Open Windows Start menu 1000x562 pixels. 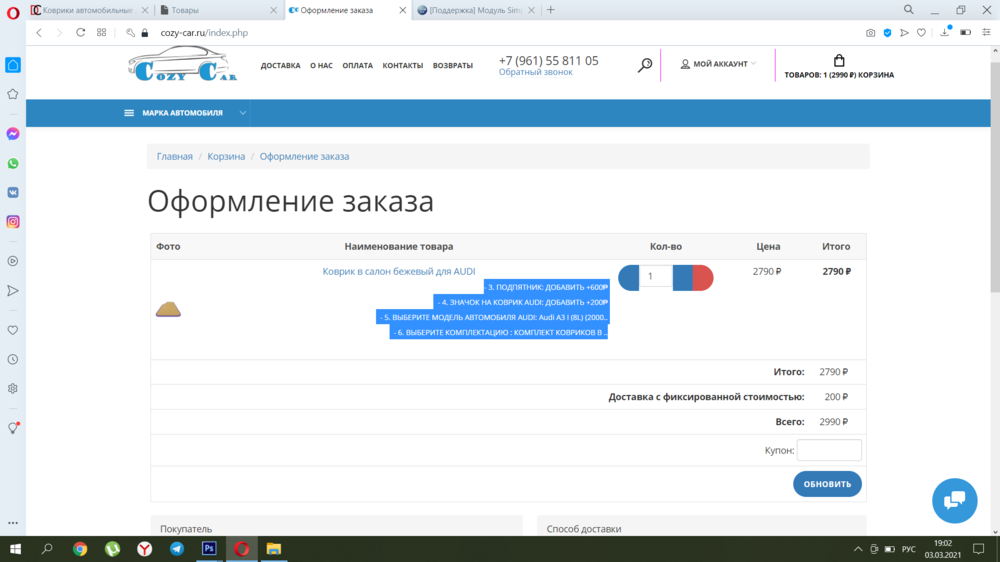[15, 549]
